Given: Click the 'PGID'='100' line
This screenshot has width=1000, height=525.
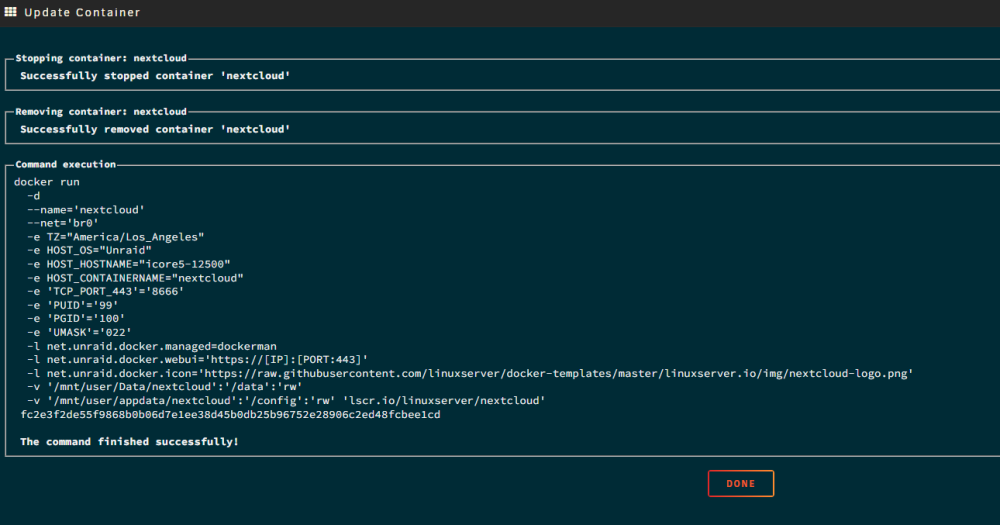Looking at the screenshot, I should coord(76,318).
